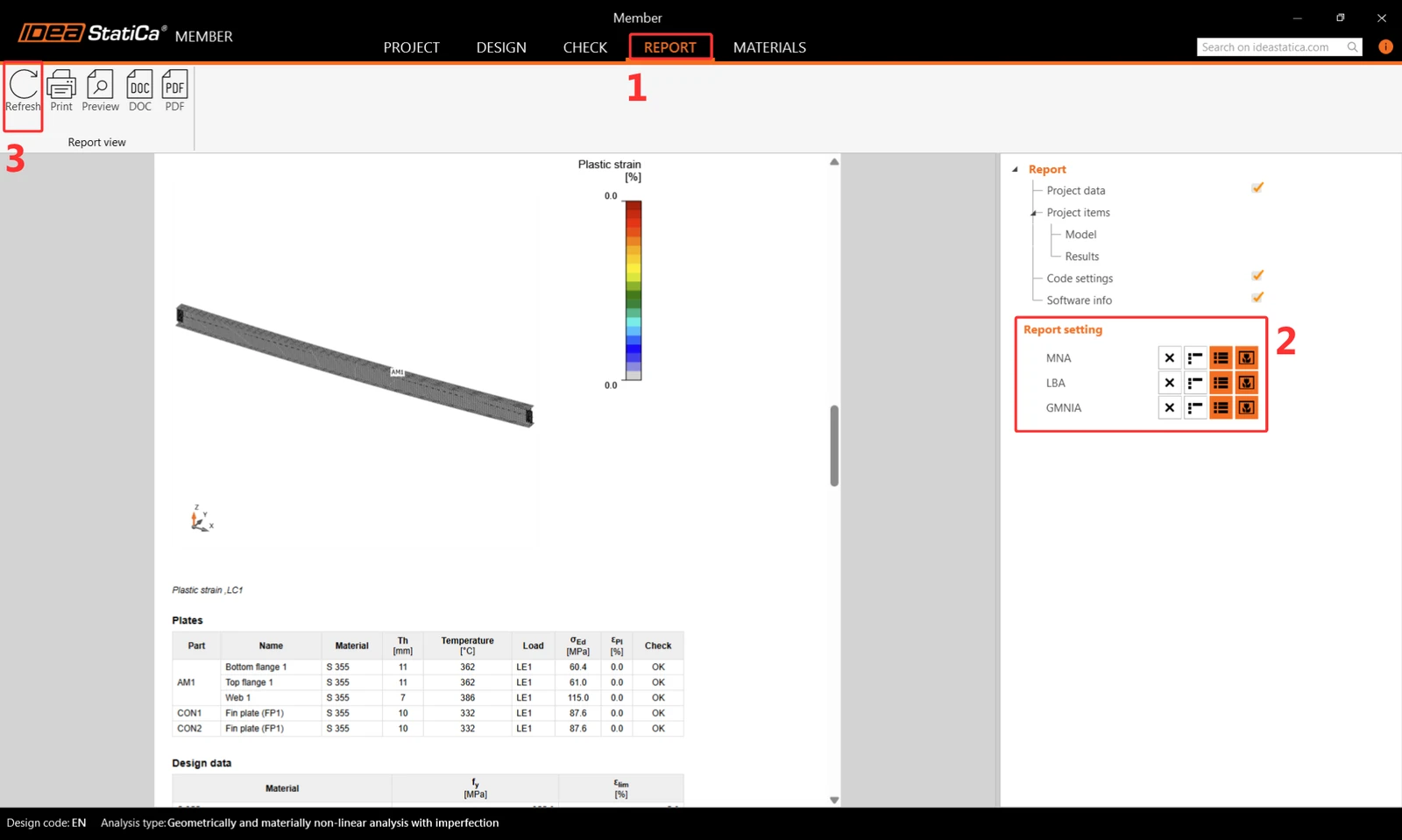
Task: Click the "Plates" heading
Action: [x=188, y=620]
